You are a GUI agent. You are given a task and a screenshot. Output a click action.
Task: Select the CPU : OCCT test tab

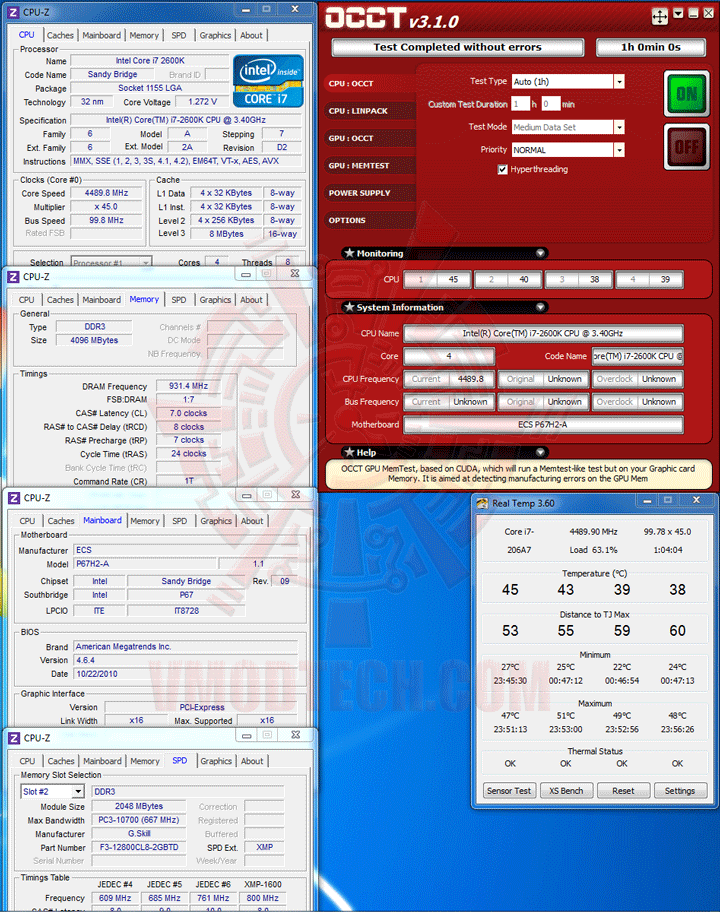[x=370, y=83]
